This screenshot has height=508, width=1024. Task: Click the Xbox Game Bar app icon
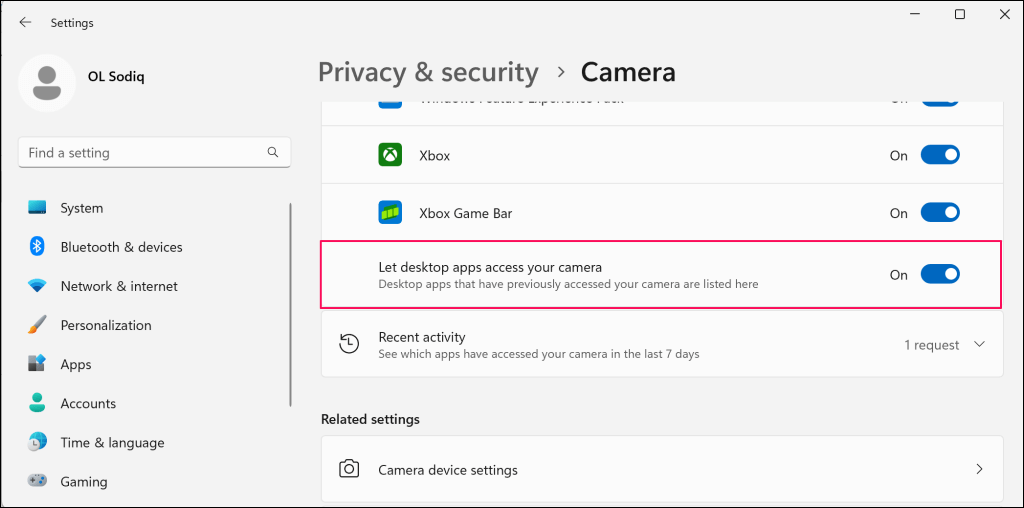pyautogui.click(x=390, y=213)
